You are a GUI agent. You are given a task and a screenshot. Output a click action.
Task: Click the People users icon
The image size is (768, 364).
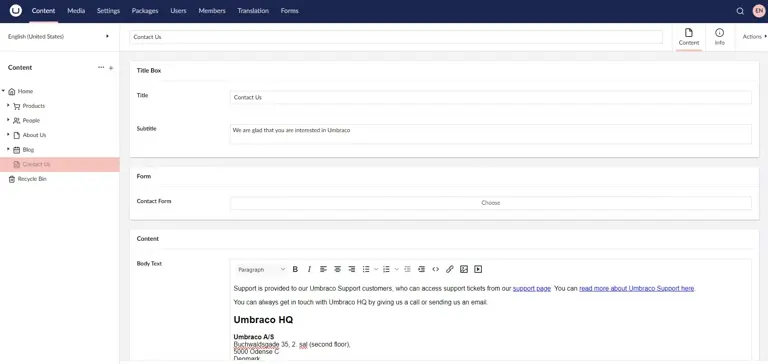(x=17, y=121)
